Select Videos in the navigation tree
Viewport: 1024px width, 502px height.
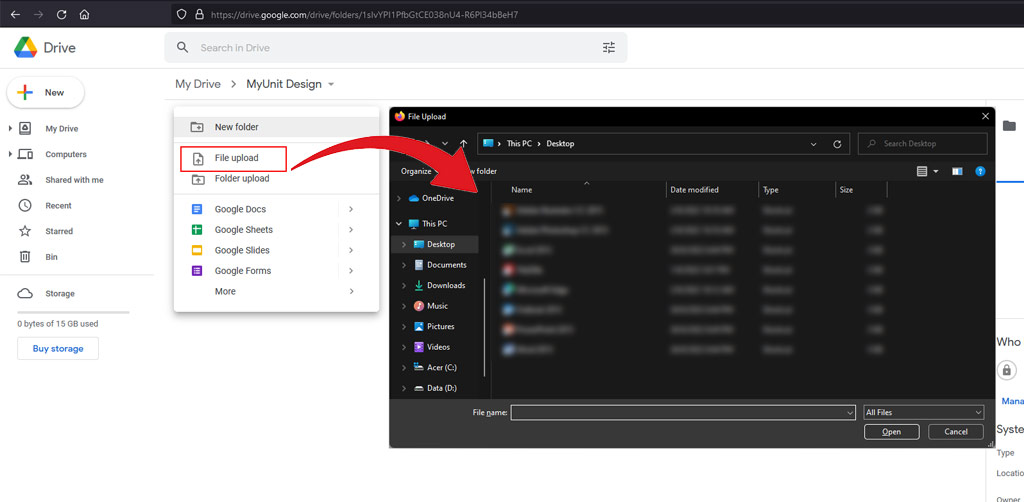point(439,347)
